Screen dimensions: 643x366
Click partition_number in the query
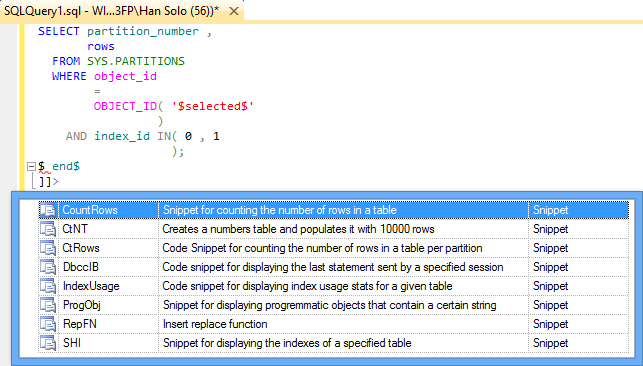[143, 31]
